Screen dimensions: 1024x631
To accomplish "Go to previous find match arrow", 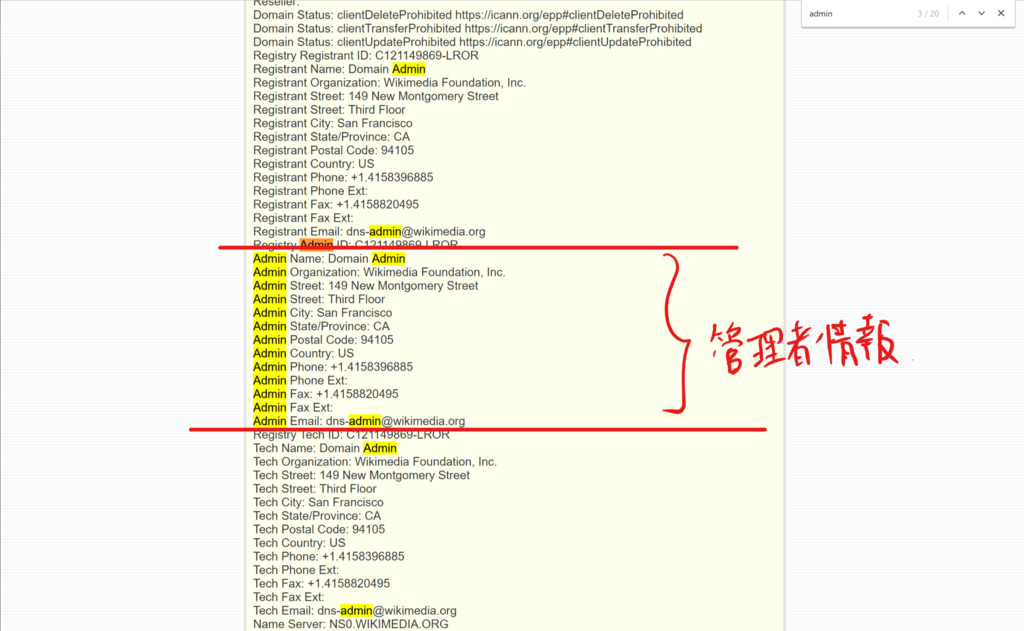I will click(962, 13).
